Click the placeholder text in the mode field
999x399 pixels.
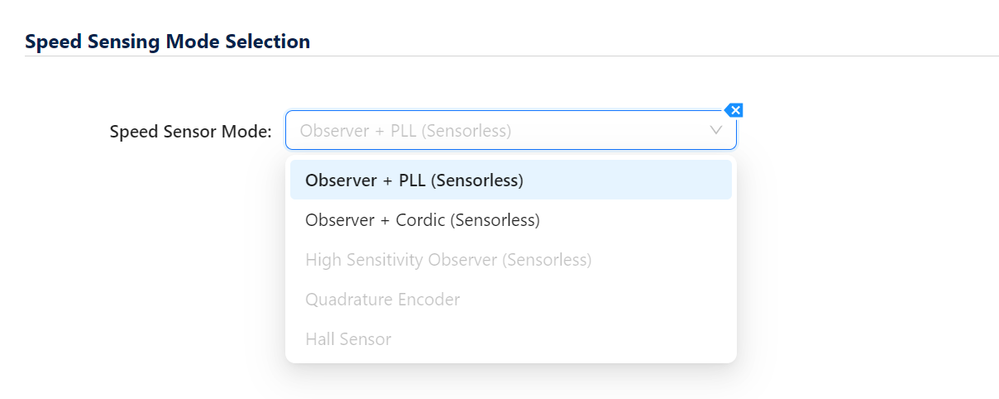point(405,131)
